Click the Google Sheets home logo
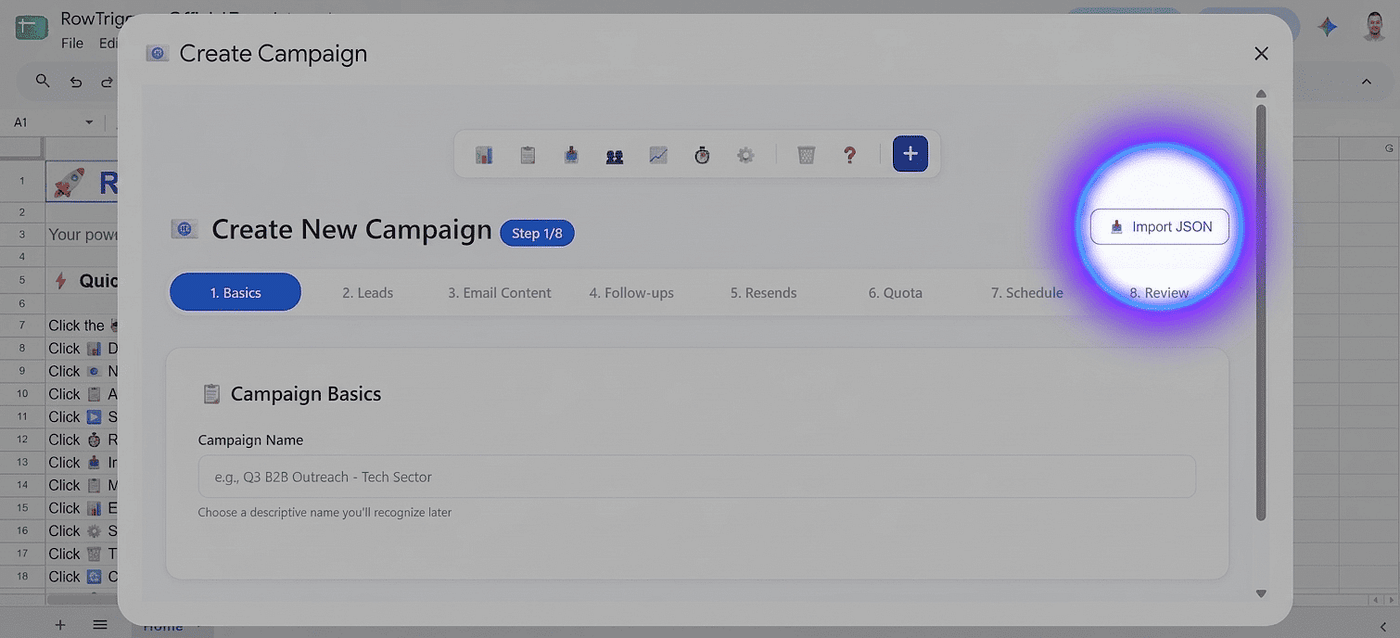This screenshot has width=1400, height=638. click(x=31, y=28)
